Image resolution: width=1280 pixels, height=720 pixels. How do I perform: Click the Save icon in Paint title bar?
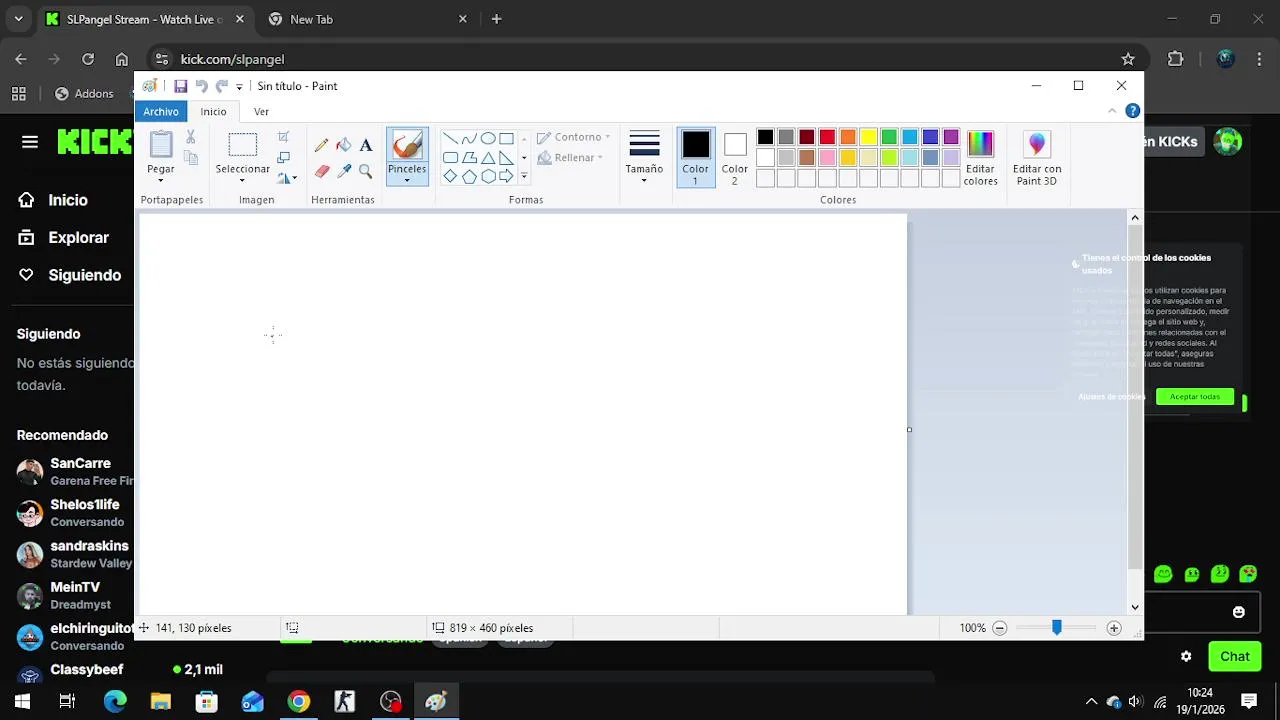pos(180,86)
